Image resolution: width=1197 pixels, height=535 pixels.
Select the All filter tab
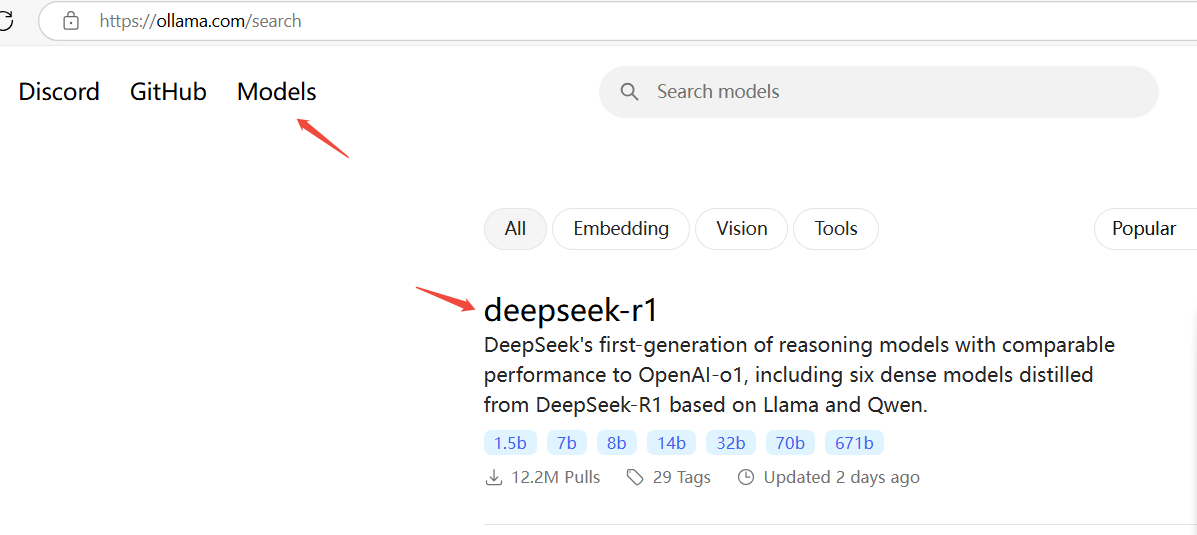click(515, 228)
